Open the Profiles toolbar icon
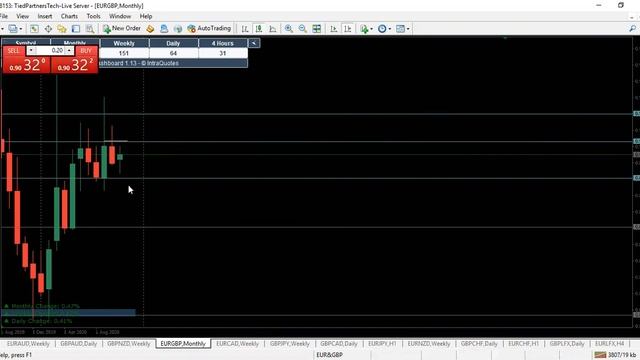The image size is (640, 360). [x=13, y=29]
